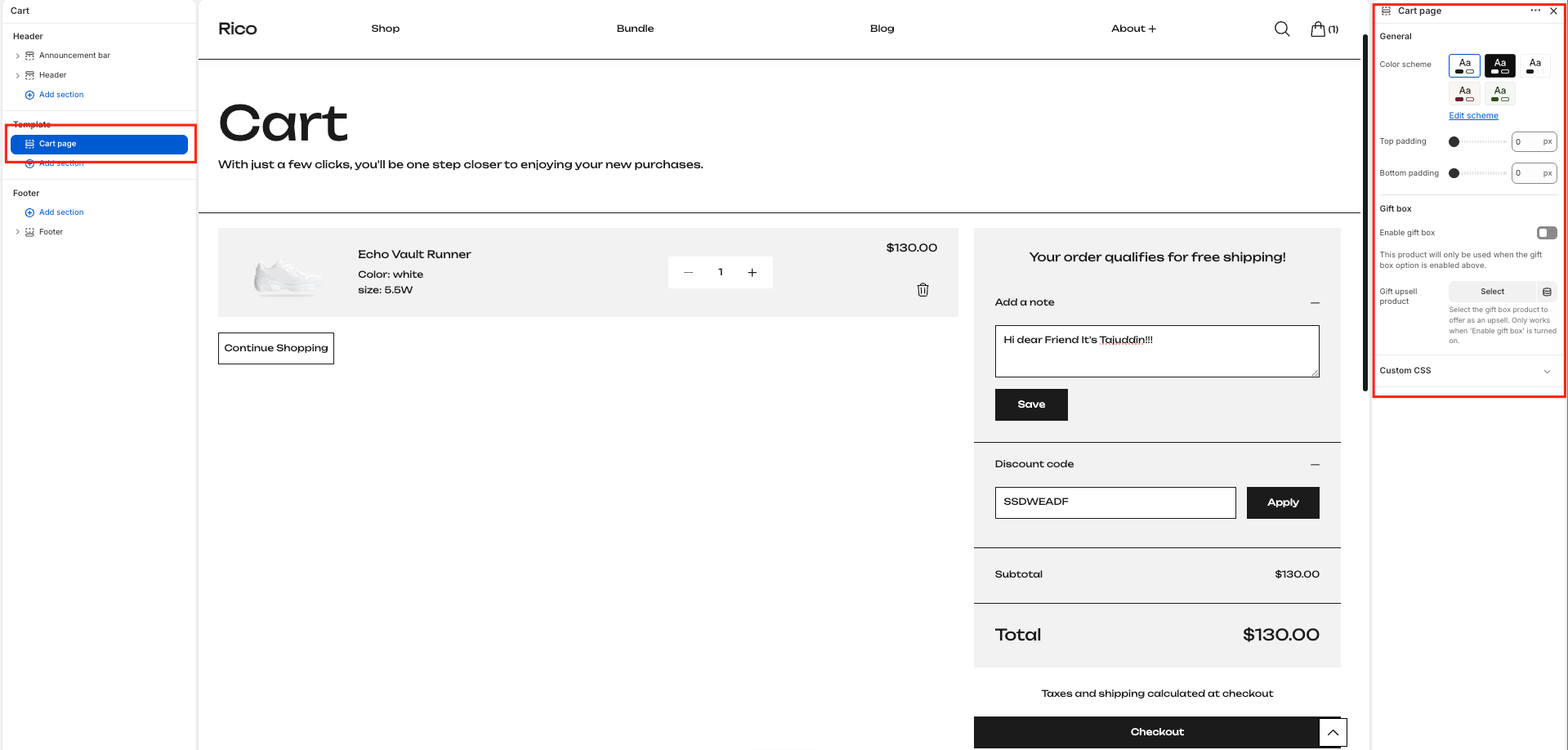The width and height of the screenshot is (1568, 750).
Task: Adjust the Bottom padding slider
Action: 1478,173
